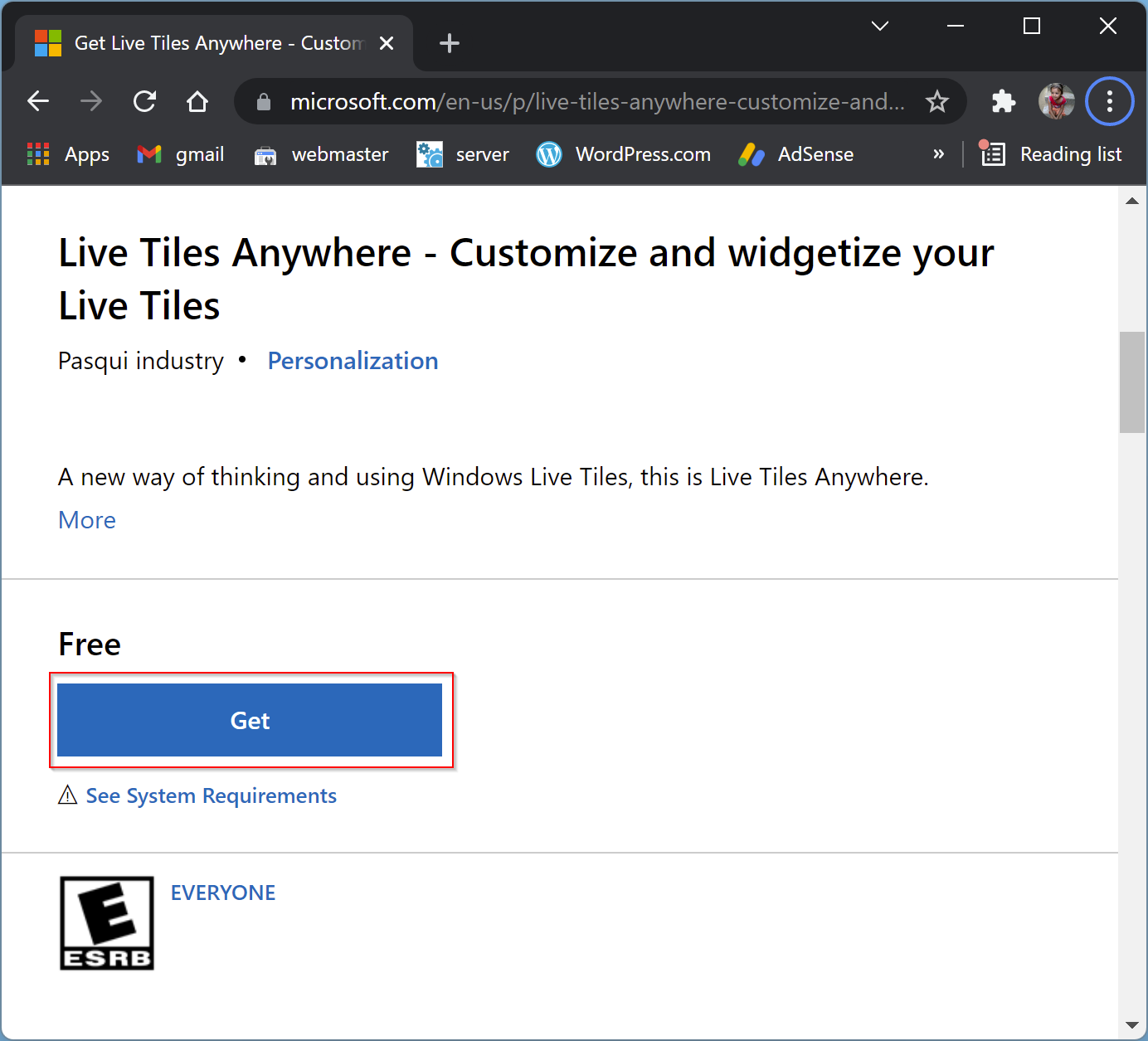Click the EVERYONE rating link
Viewport: 1148px width, 1041px height.
(x=223, y=893)
